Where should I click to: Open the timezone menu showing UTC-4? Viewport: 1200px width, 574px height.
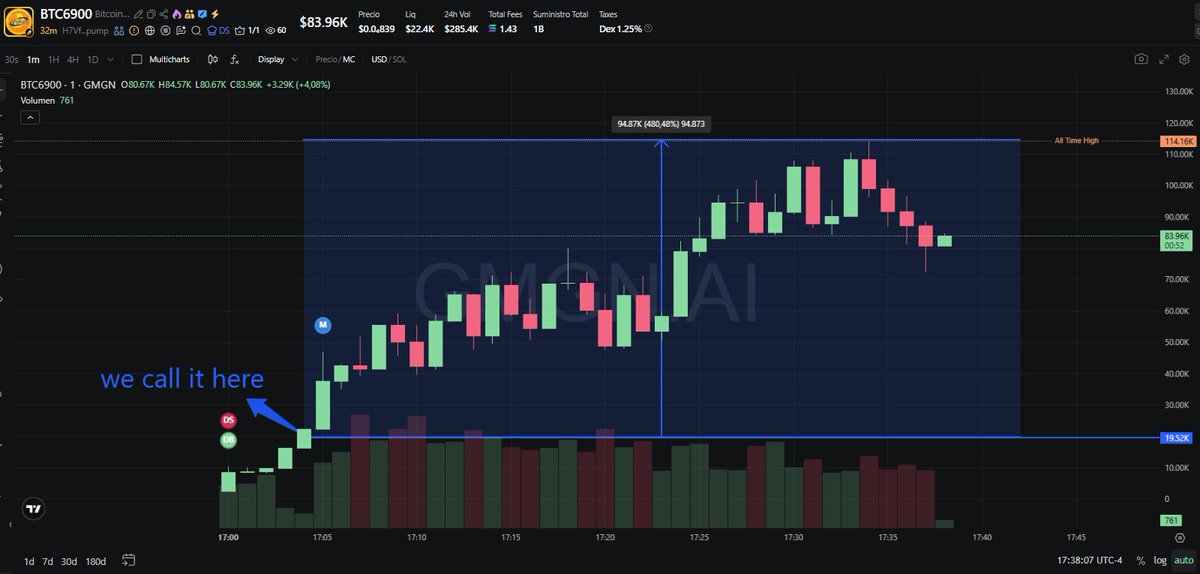[x=1089, y=560]
